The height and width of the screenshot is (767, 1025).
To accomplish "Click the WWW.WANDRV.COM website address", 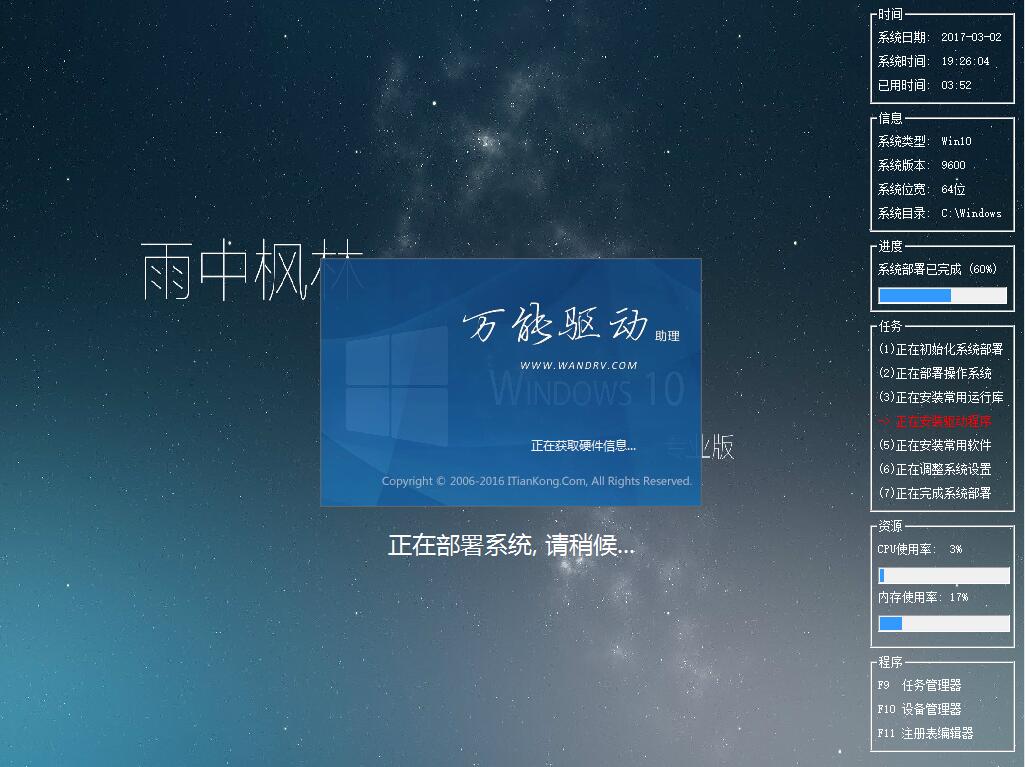I will [x=579, y=366].
